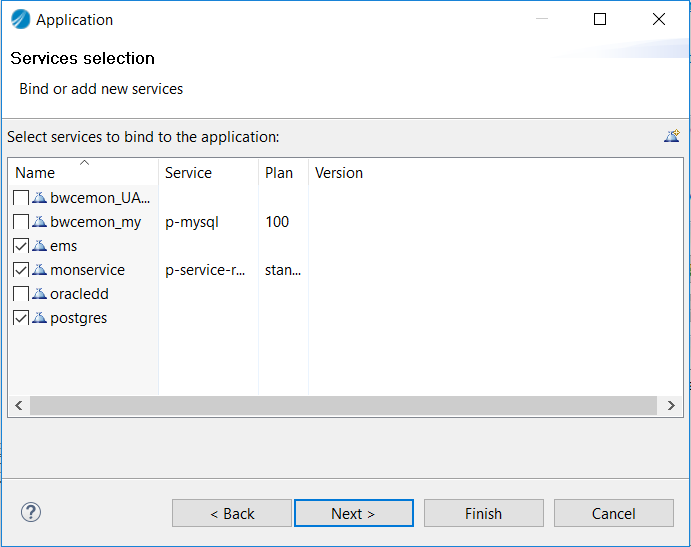Click the < Back button
This screenshot has height=547, width=691.
tap(232, 513)
